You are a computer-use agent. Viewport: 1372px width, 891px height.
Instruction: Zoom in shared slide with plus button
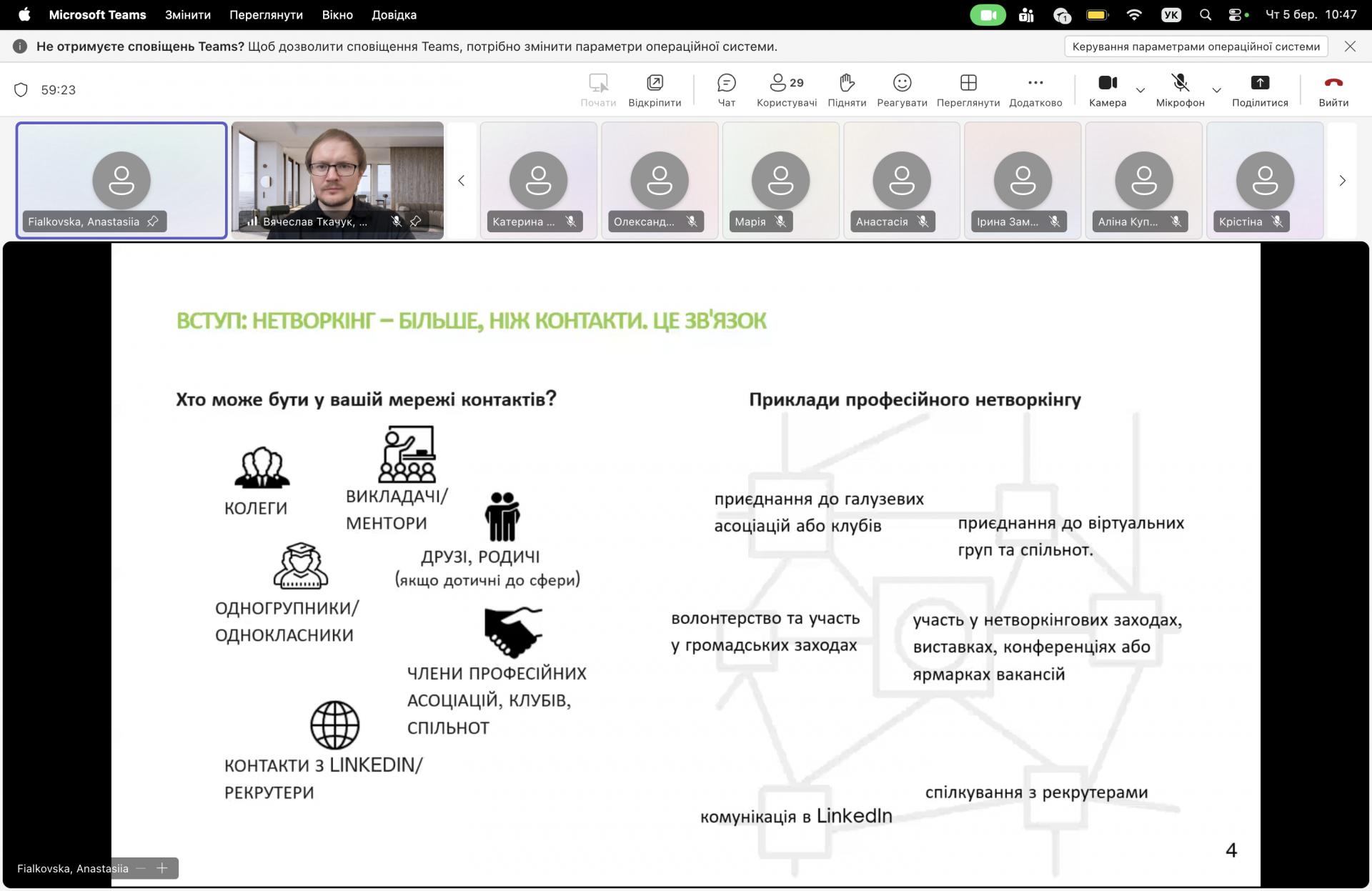click(162, 868)
